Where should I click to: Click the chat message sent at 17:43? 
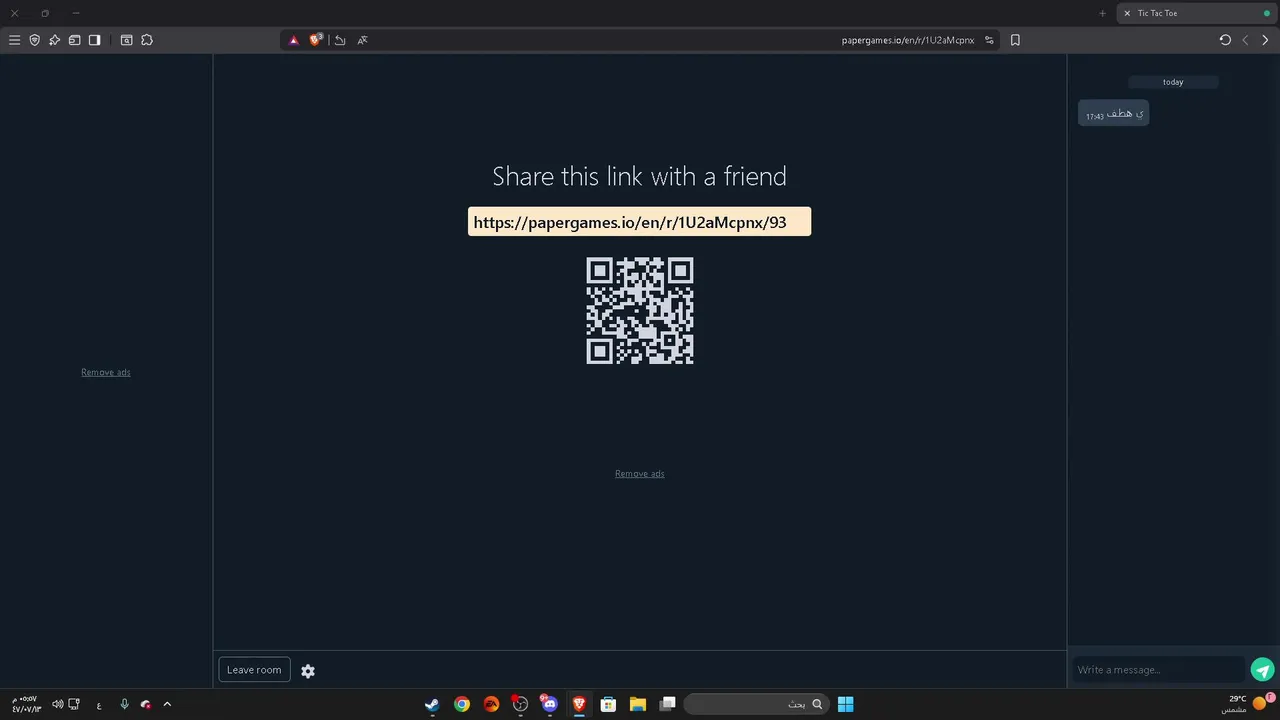tap(1113, 114)
